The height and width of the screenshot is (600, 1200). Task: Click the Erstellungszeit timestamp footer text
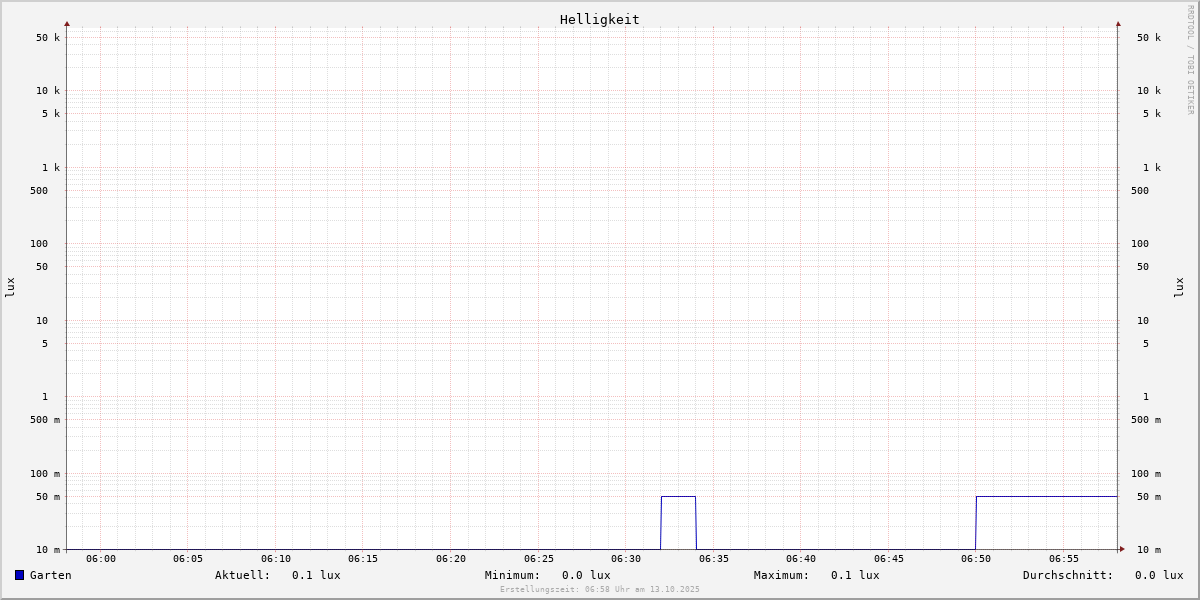click(600, 590)
